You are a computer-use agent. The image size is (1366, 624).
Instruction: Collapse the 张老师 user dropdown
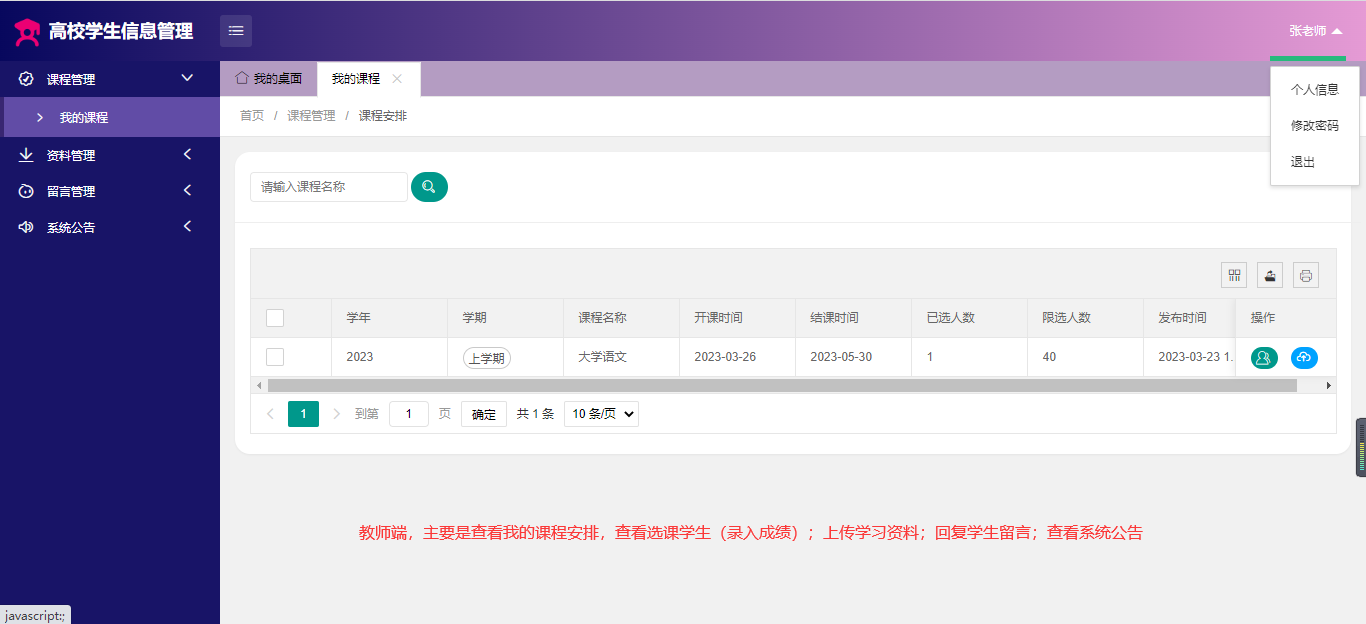point(1315,31)
